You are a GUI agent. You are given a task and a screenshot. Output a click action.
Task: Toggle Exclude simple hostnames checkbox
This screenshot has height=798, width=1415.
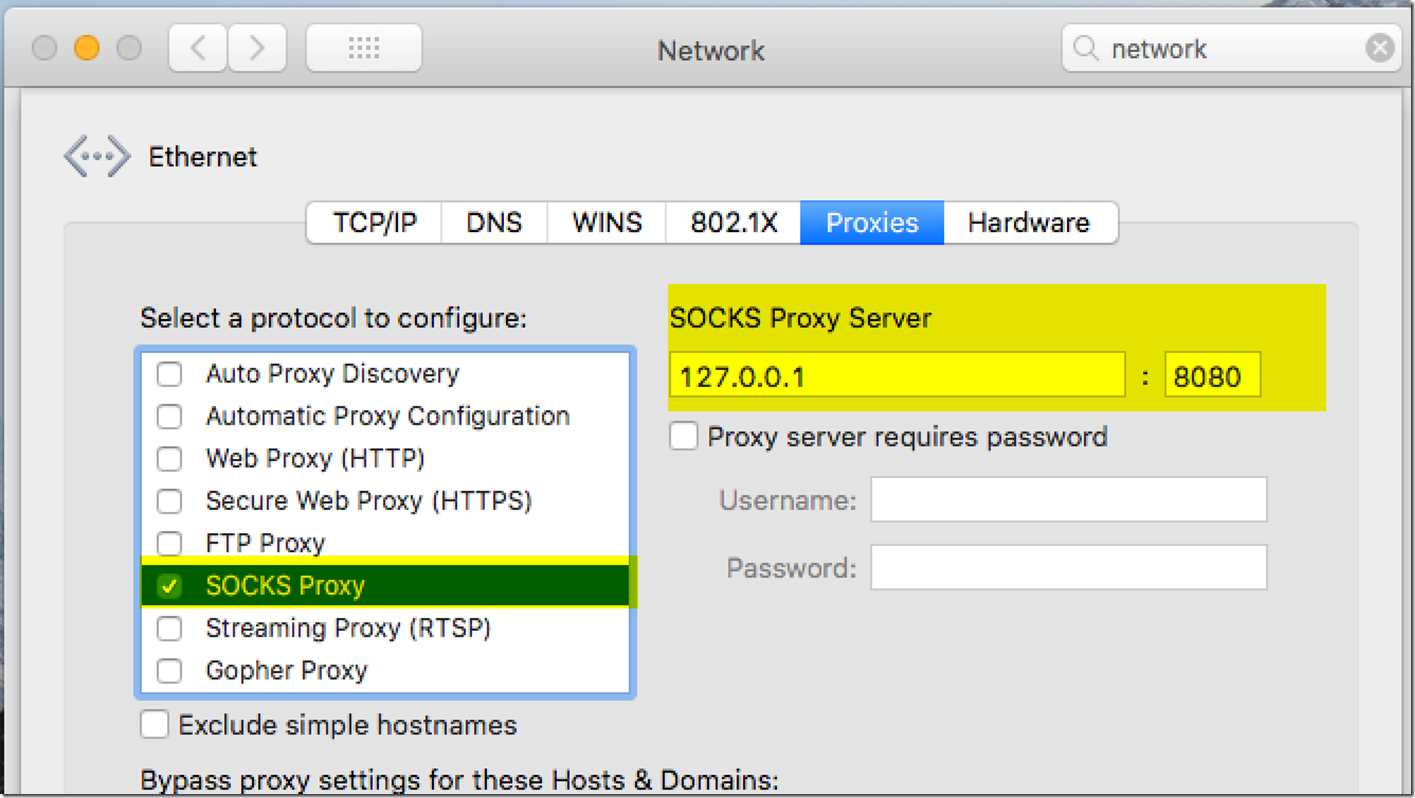tap(154, 724)
